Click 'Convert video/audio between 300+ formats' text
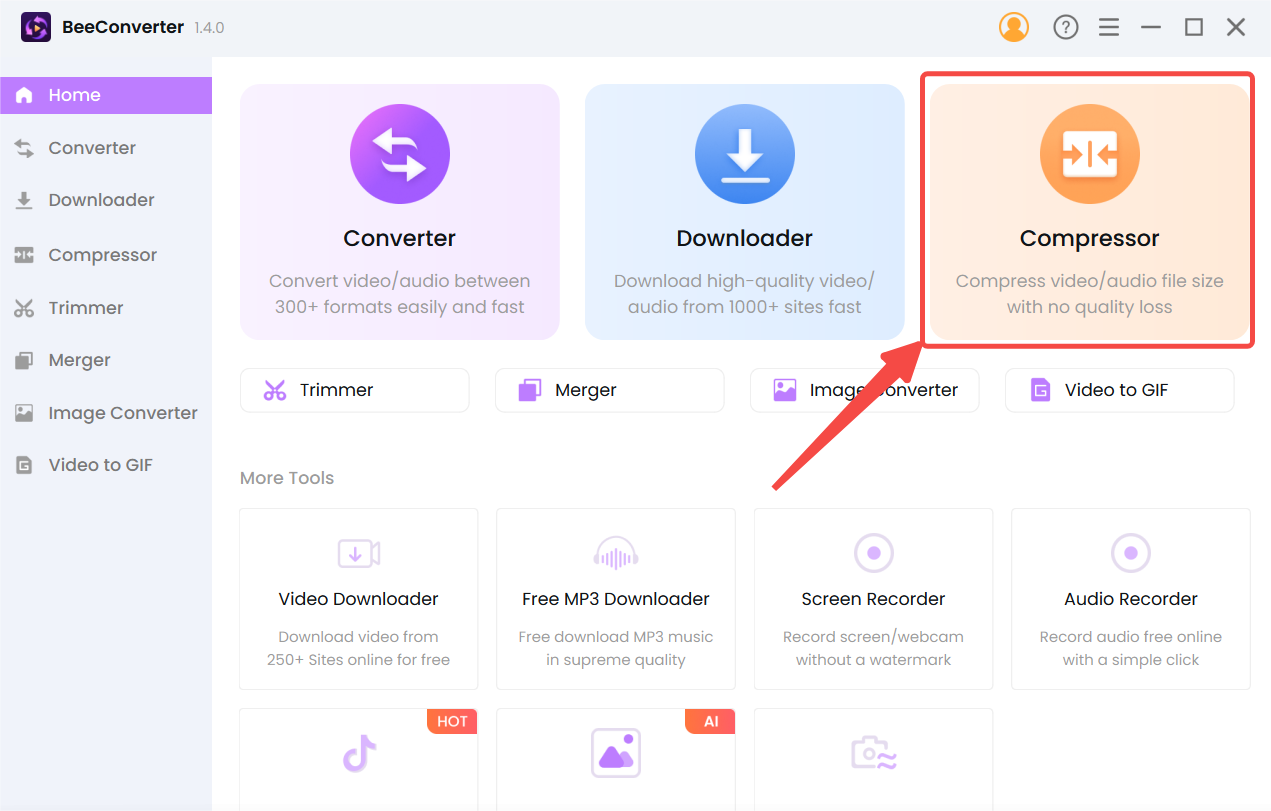Viewport: 1271px width, 811px height. click(x=400, y=294)
